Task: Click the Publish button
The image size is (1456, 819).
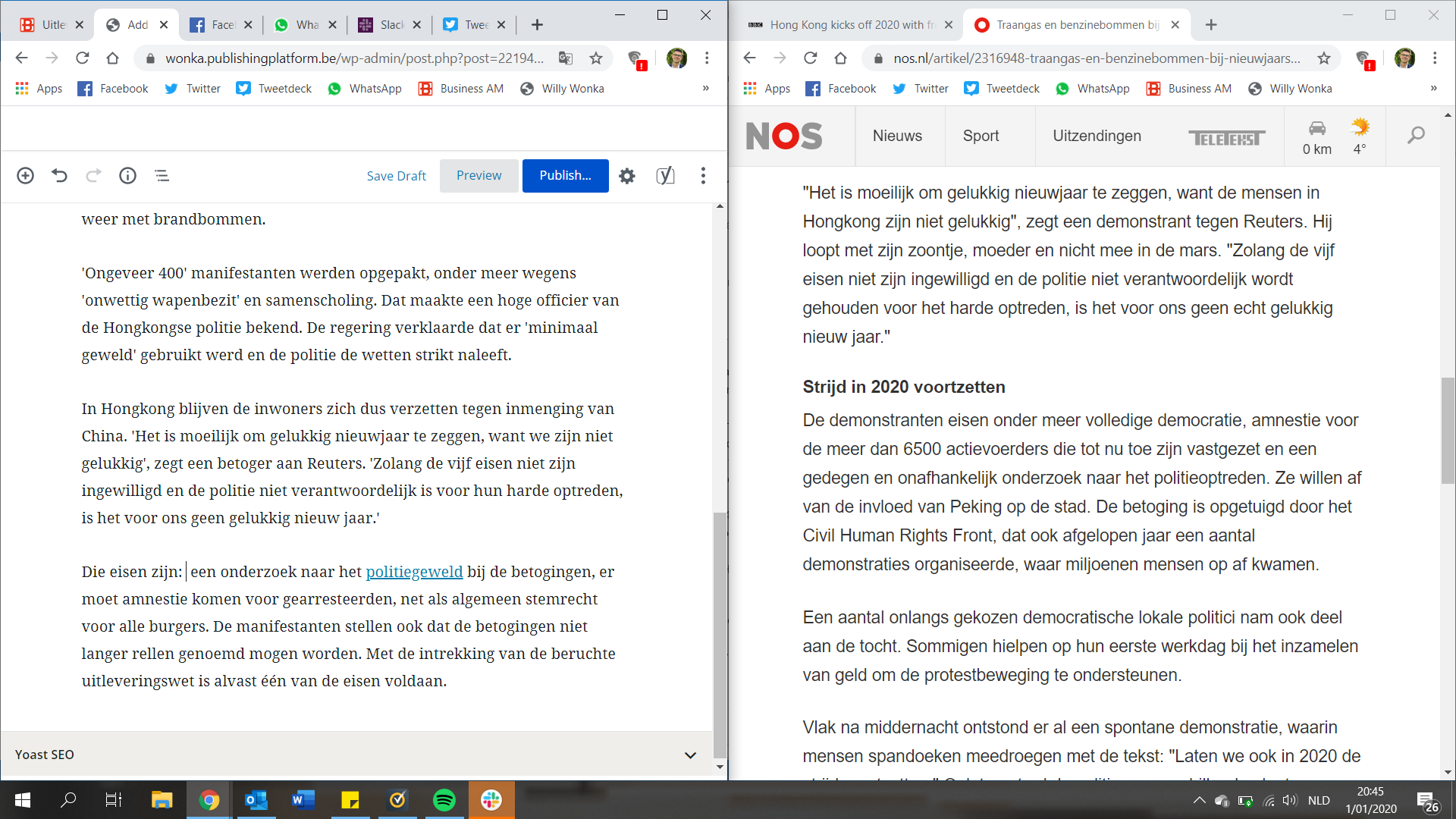Action: pyautogui.click(x=565, y=176)
